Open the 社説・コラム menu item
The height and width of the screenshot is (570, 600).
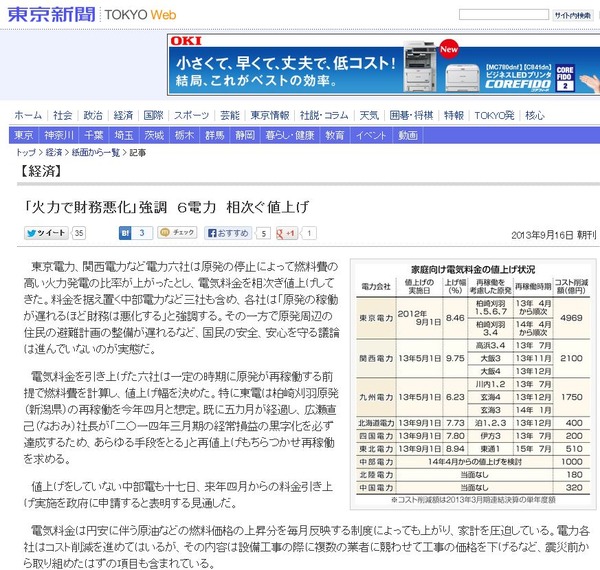(x=324, y=115)
